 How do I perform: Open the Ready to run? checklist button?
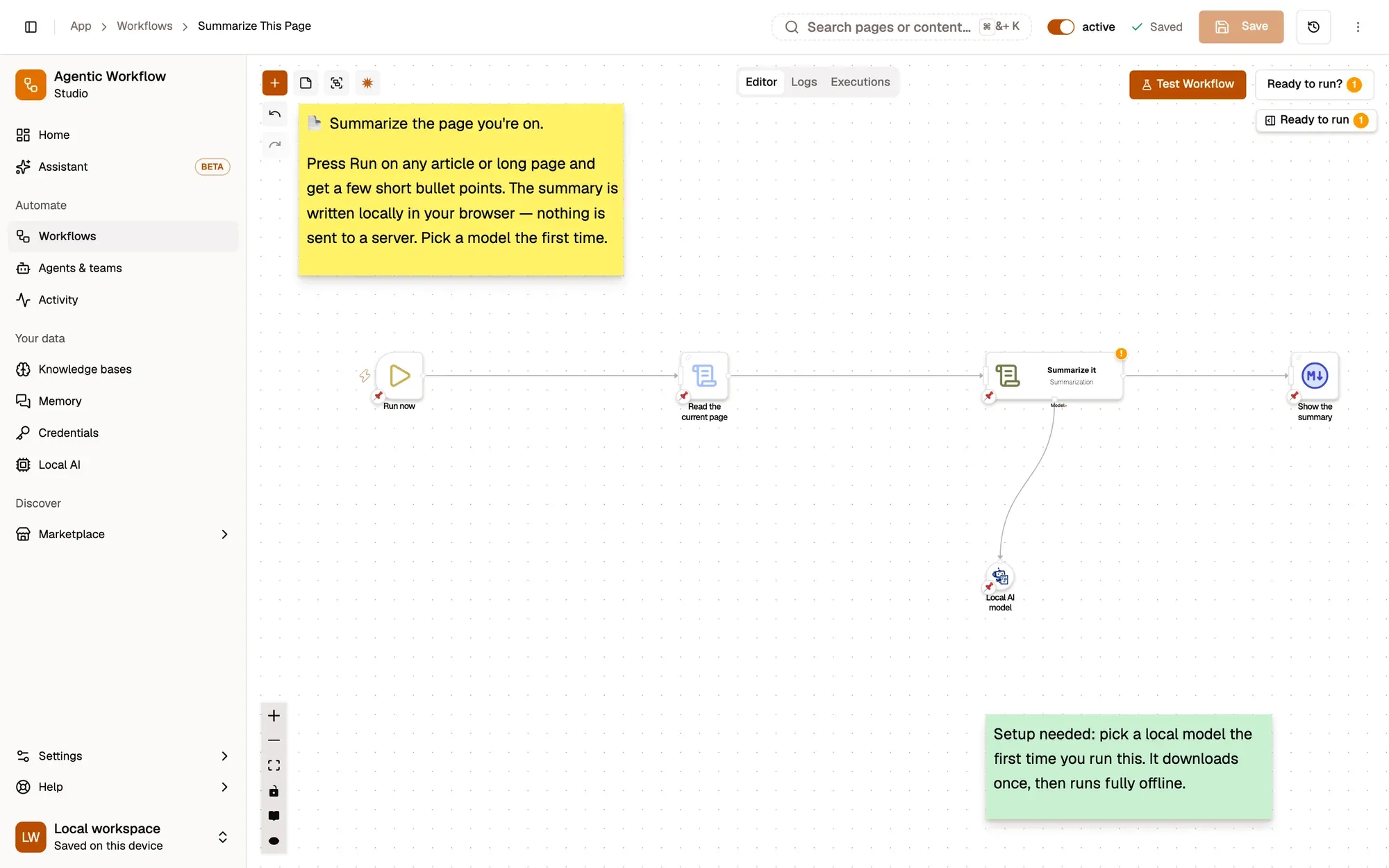coord(1314,84)
